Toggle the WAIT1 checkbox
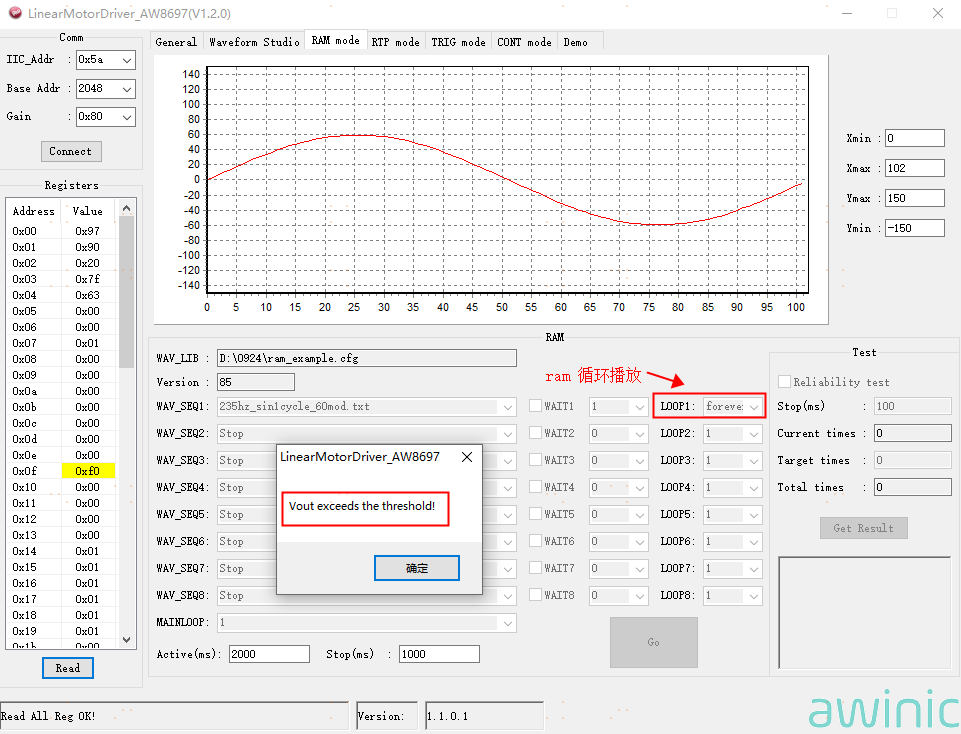 pyautogui.click(x=536, y=406)
